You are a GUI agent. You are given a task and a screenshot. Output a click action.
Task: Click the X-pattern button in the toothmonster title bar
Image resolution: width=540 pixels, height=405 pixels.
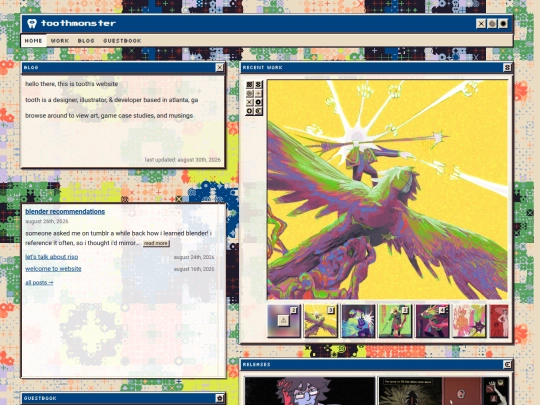point(481,23)
